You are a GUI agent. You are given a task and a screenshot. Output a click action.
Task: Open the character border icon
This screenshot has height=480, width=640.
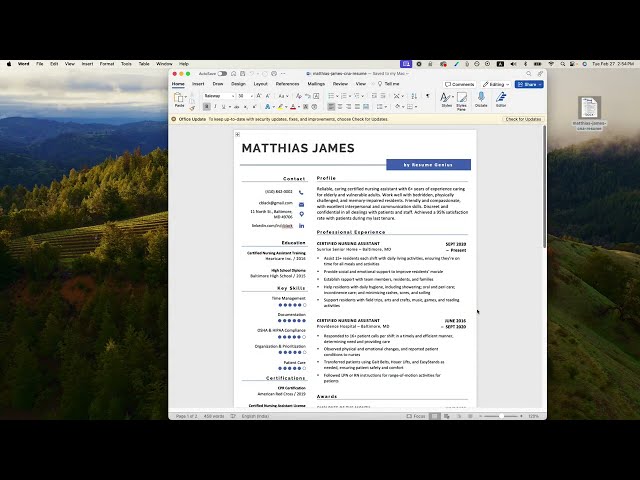316,96
